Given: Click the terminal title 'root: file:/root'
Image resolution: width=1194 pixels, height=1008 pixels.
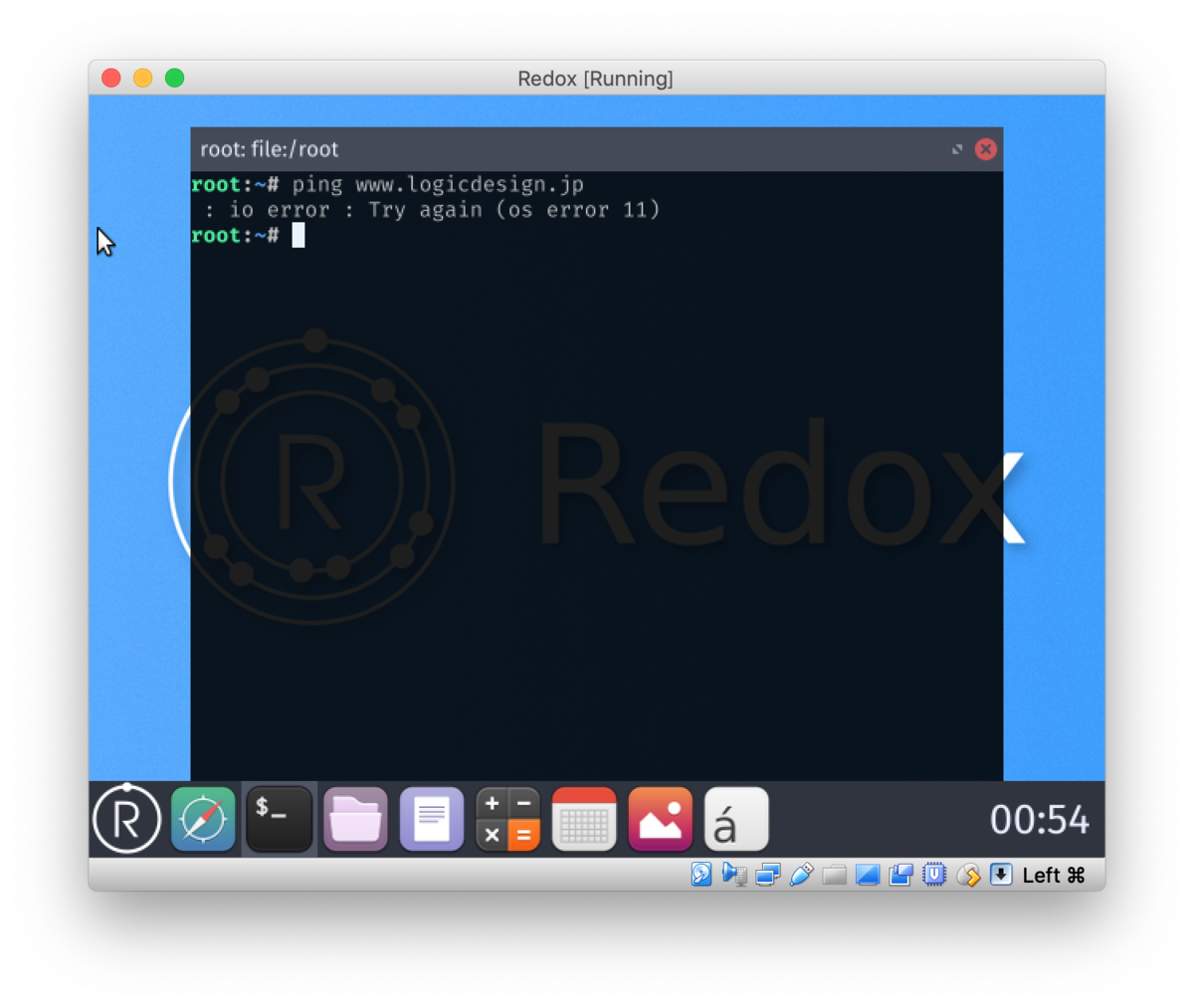Looking at the screenshot, I should pyautogui.click(x=269, y=149).
